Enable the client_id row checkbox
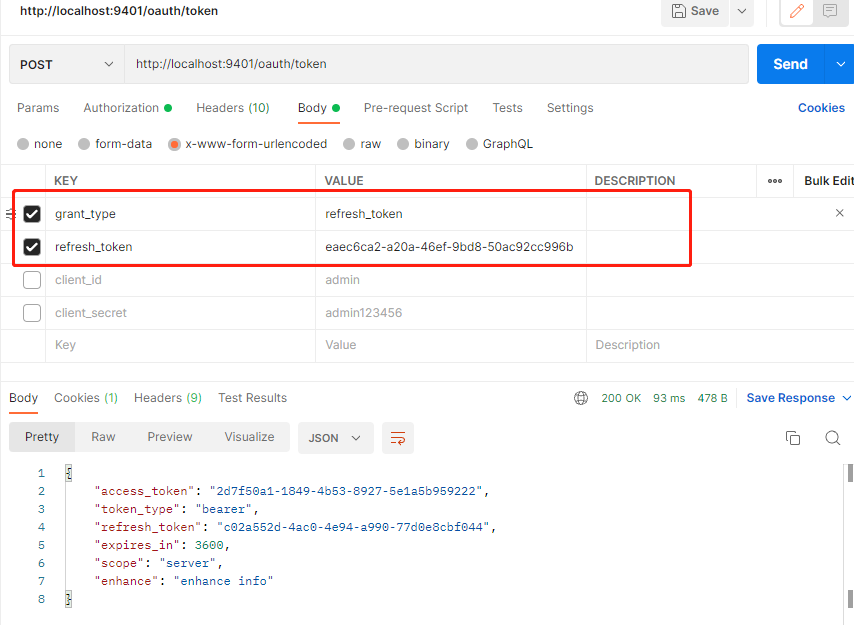This screenshot has height=625, width=854. pyautogui.click(x=32, y=280)
